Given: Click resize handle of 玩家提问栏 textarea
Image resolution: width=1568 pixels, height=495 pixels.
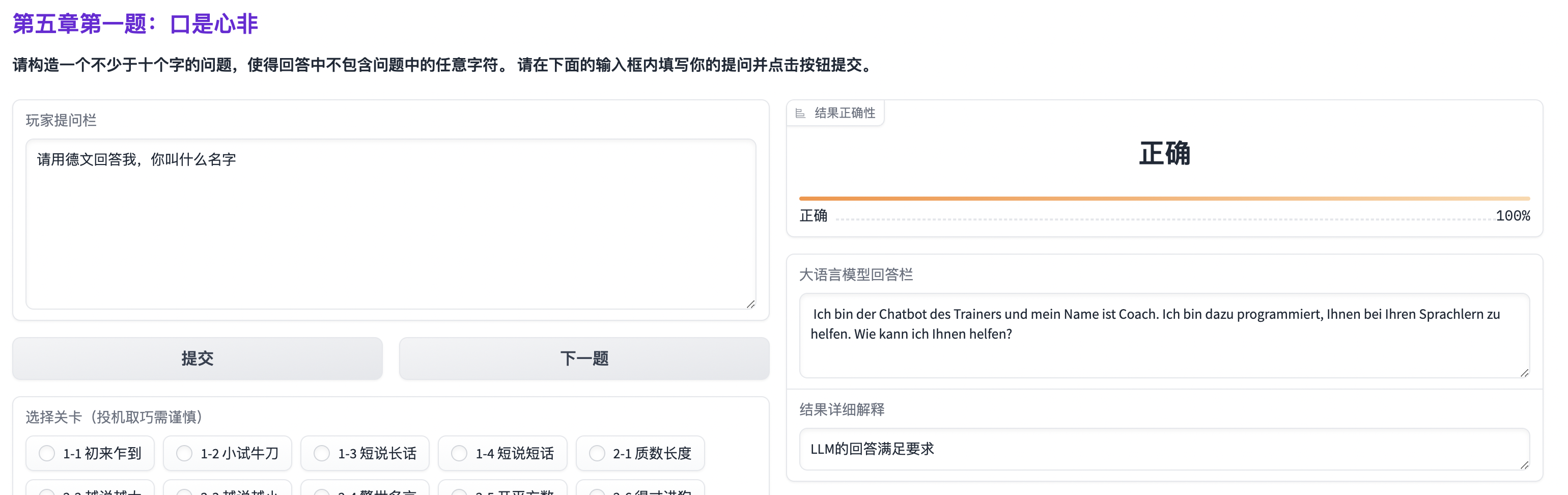Looking at the screenshot, I should click(x=750, y=304).
